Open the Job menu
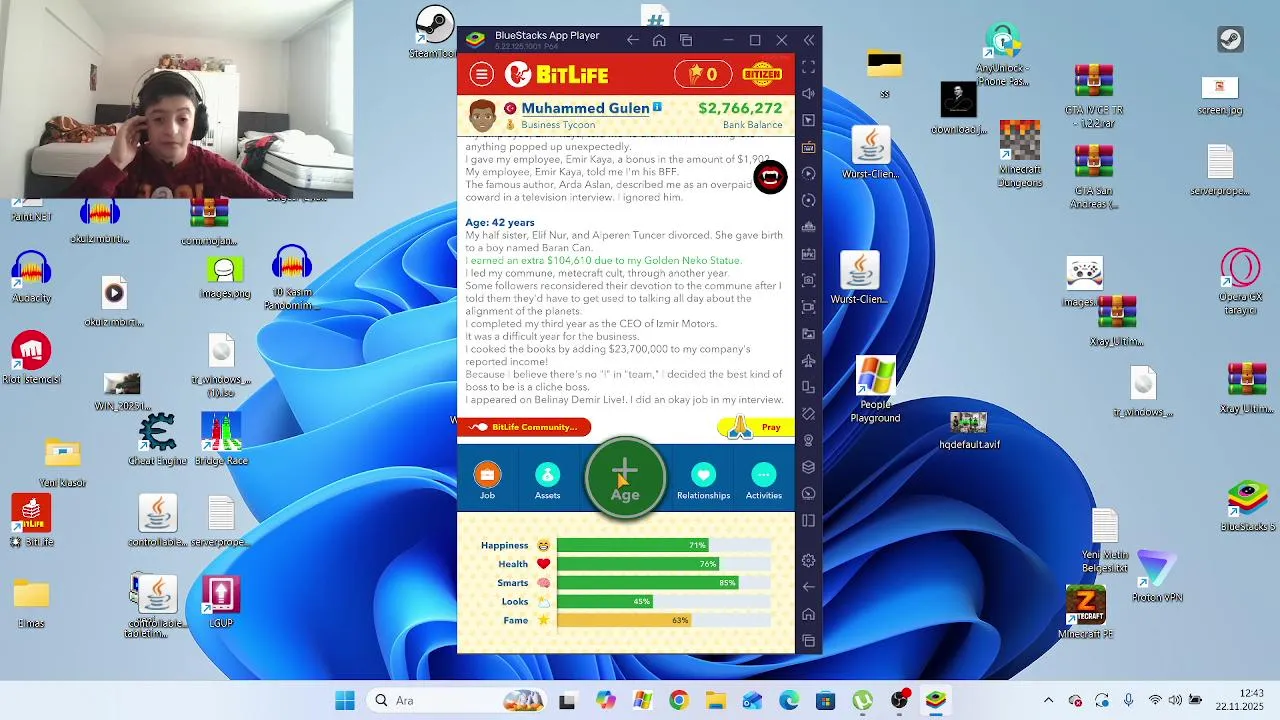Screen dimensions: 1280x720 tap(487, 480)
